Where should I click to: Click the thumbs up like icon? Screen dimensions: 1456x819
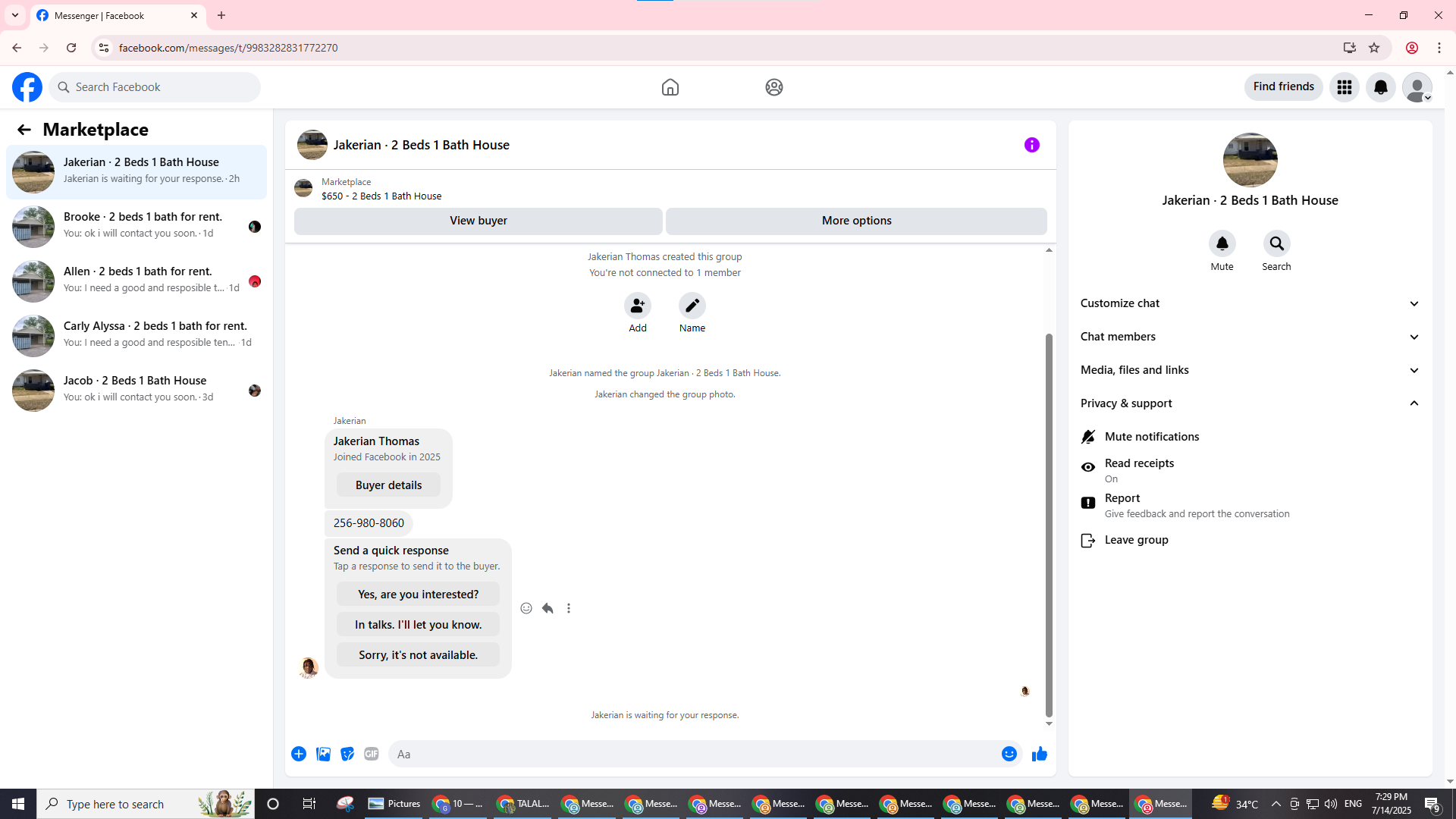pyautogui.click(x=1039, y=754)
